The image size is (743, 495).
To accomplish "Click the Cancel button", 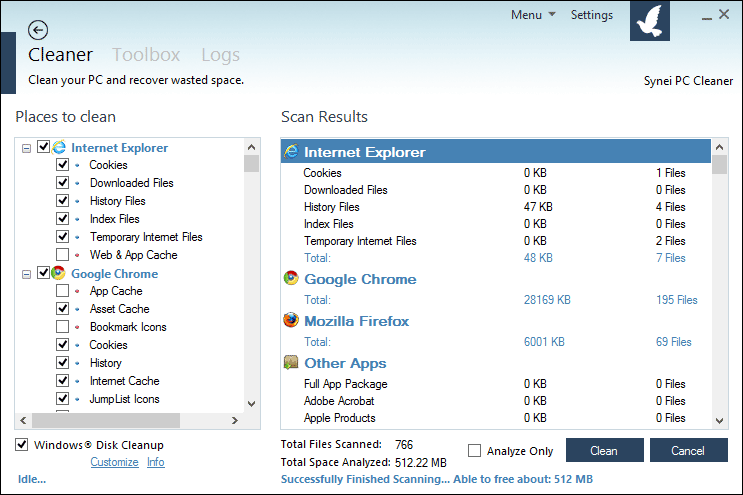I will 689,450.
